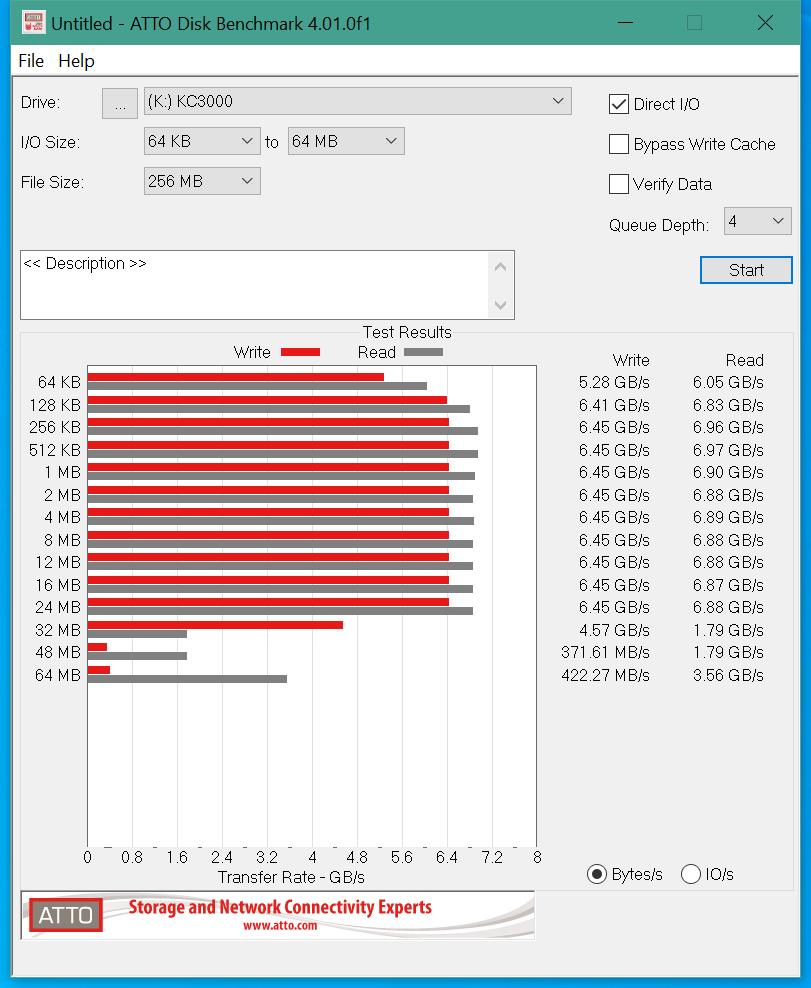Close the ATTO Disk Benchmark window
This screenshot has width=811, height=988.
(x=765, y=23)
